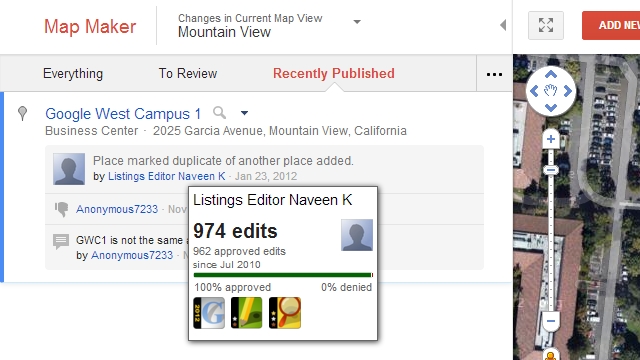Click the comment speech bubble icon
The image size is (640, 360).
tap(61, 241)
